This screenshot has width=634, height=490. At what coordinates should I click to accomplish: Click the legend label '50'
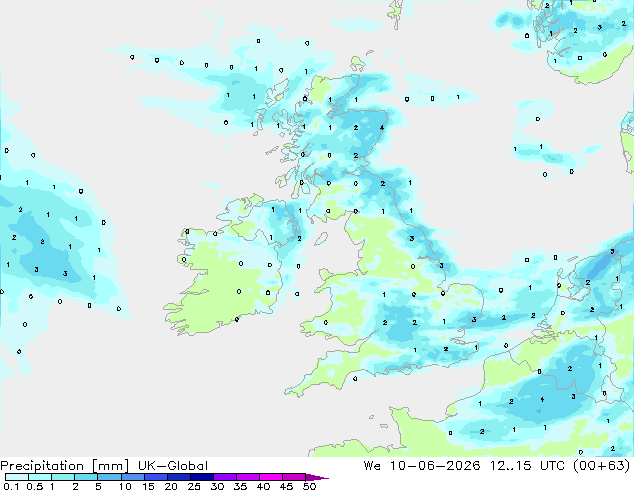coord(309,486)
